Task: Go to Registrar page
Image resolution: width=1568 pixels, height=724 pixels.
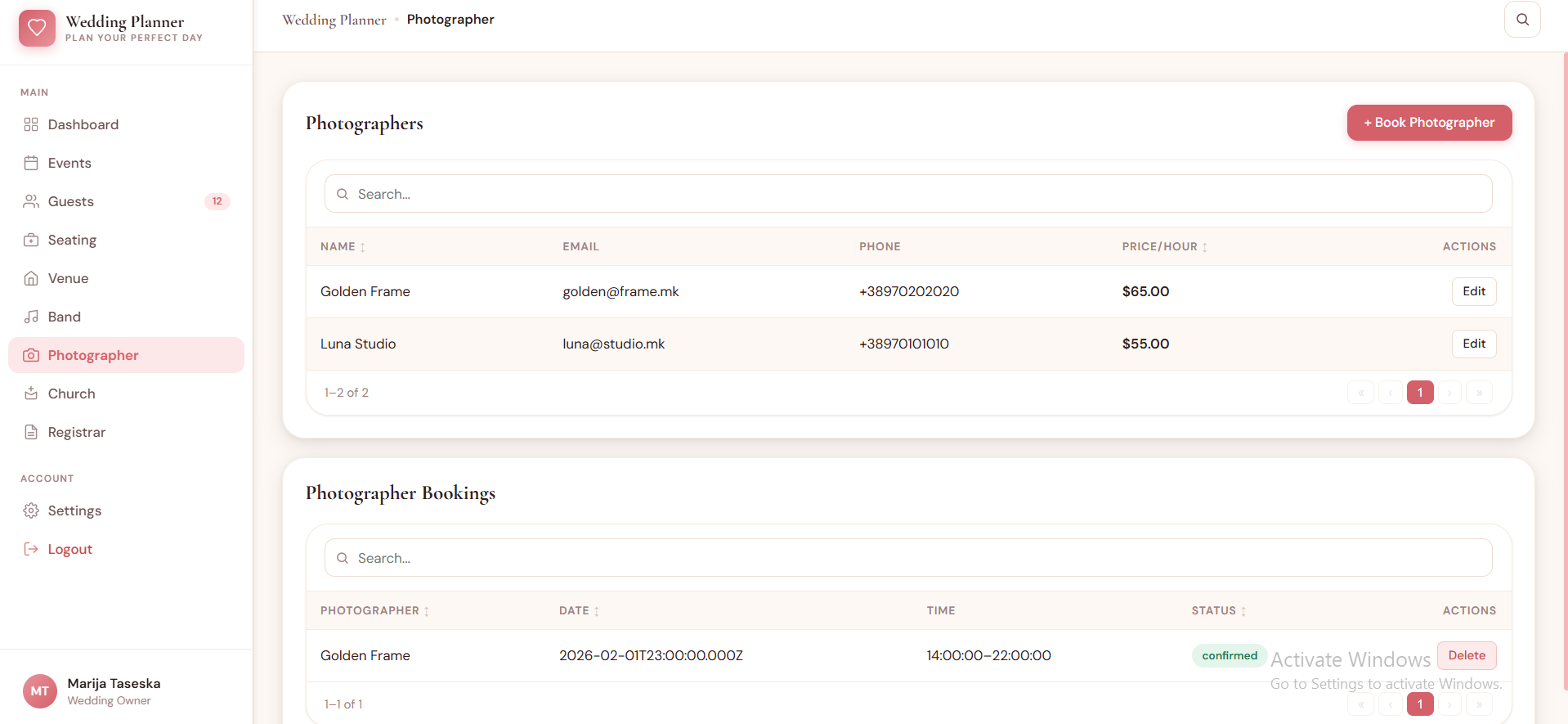Action: tap(76, 432)
